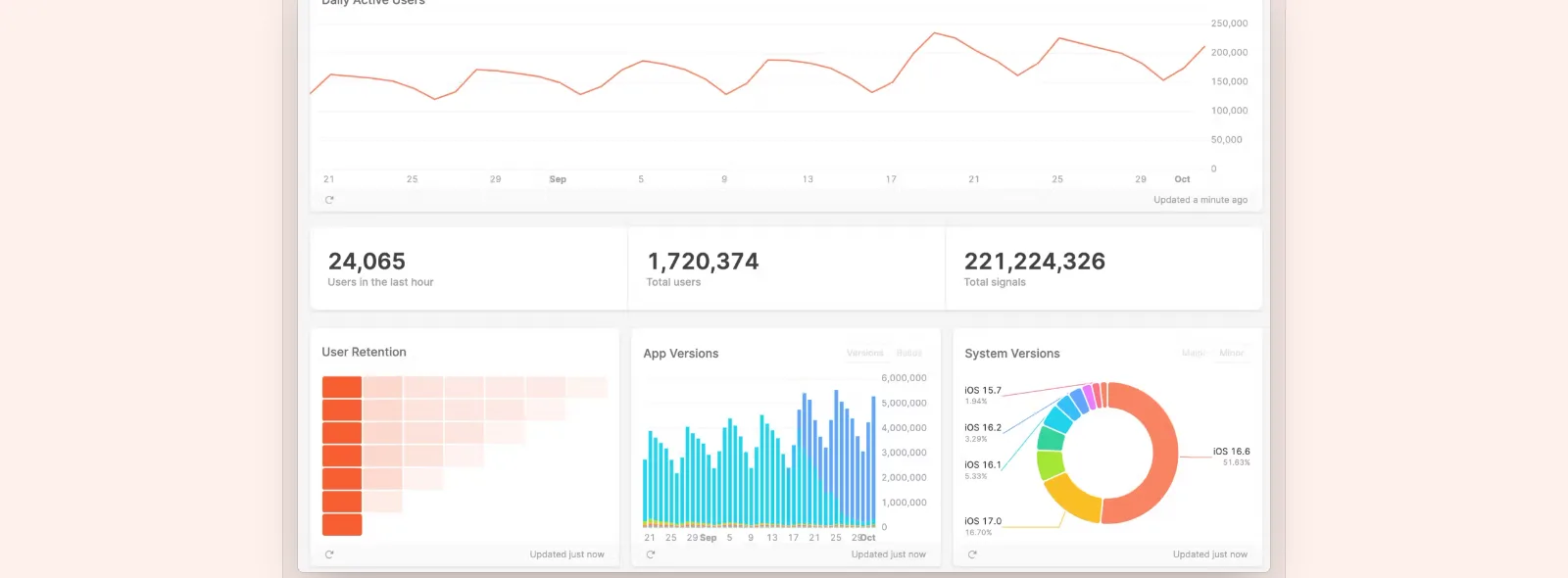Click the 51.63% percentage value
Screen dimensions: 1568x578
click(1237, 462)
